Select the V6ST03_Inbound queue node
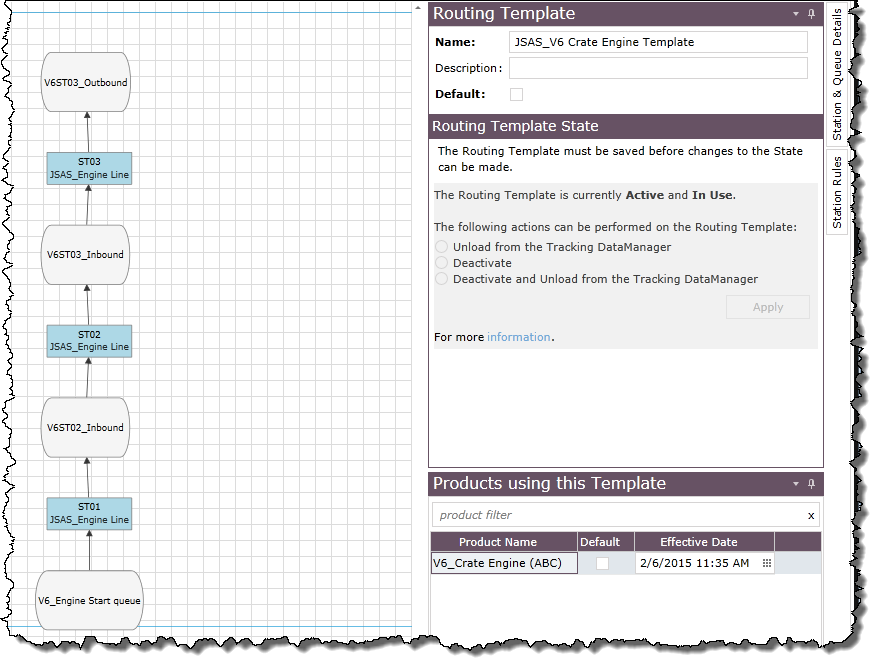The image size is (870, 658). coord(85,255)
